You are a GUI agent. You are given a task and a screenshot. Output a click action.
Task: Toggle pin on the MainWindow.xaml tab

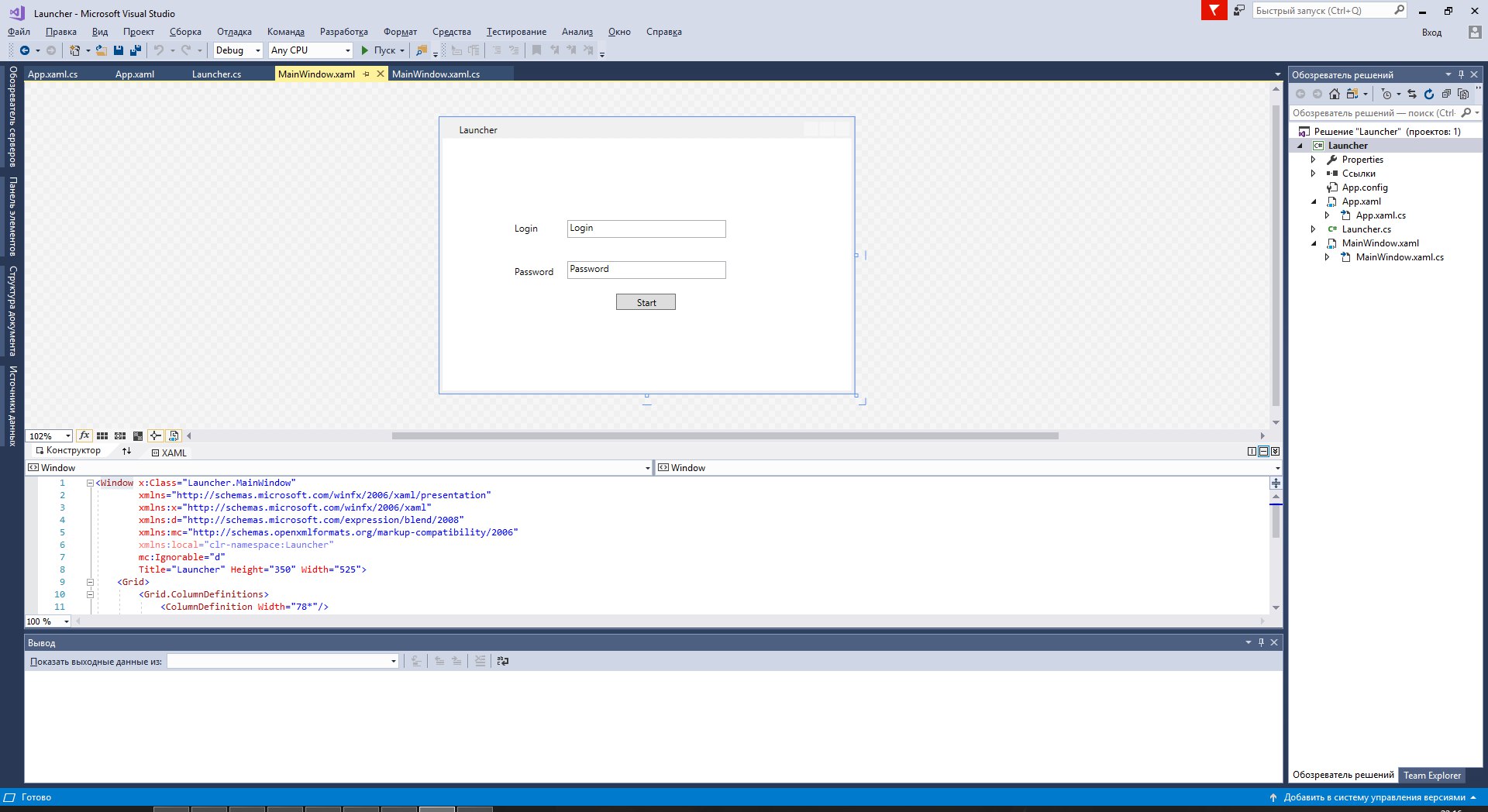coord(367,74)
